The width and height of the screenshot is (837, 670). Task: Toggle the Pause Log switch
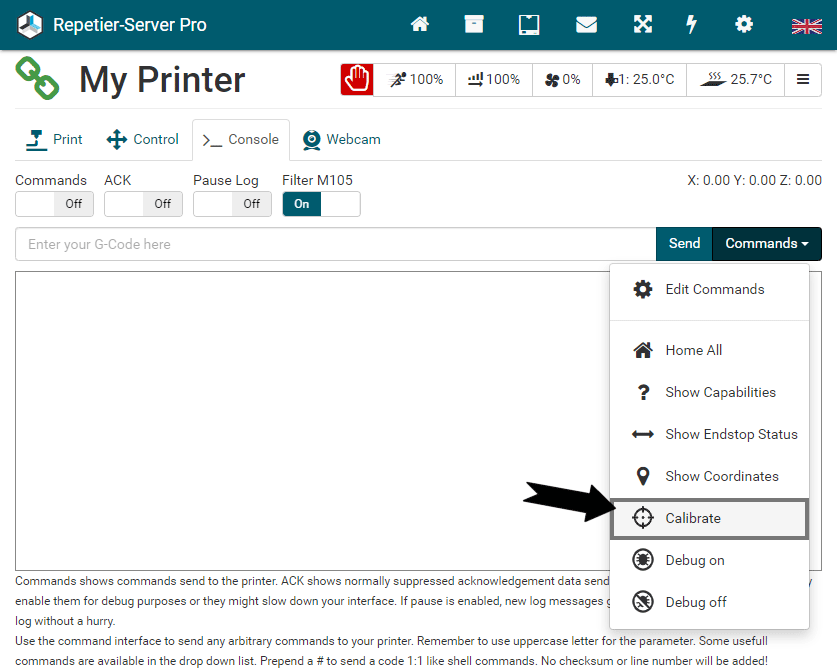coord(233,204)
